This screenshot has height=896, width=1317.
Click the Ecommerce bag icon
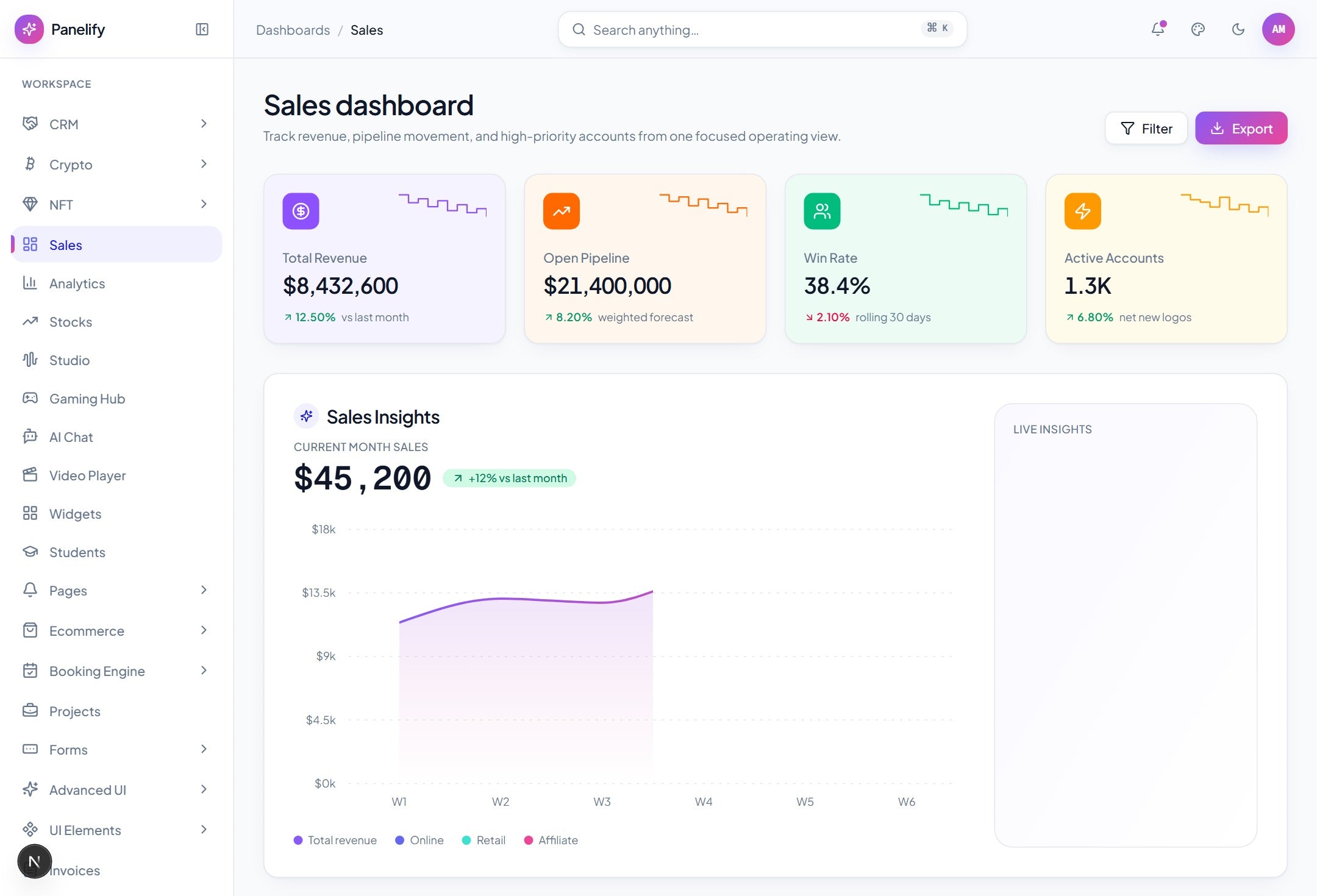pyautogui.click(x=30, y=630)
